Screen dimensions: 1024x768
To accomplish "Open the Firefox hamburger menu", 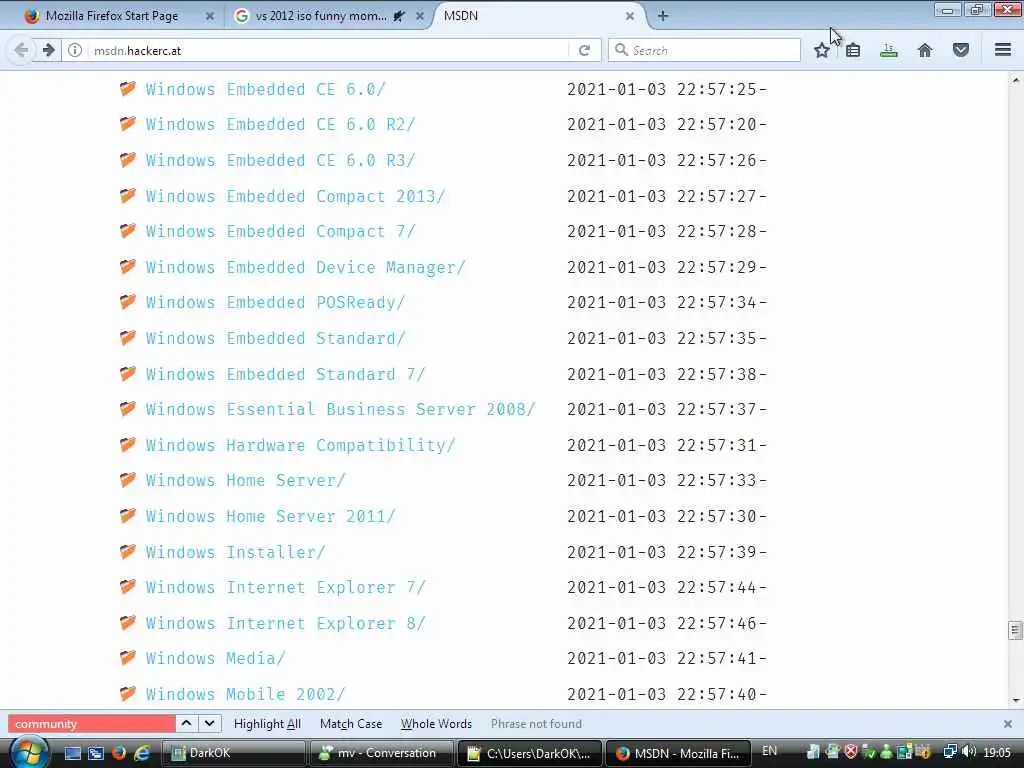I will point(1003,50).
